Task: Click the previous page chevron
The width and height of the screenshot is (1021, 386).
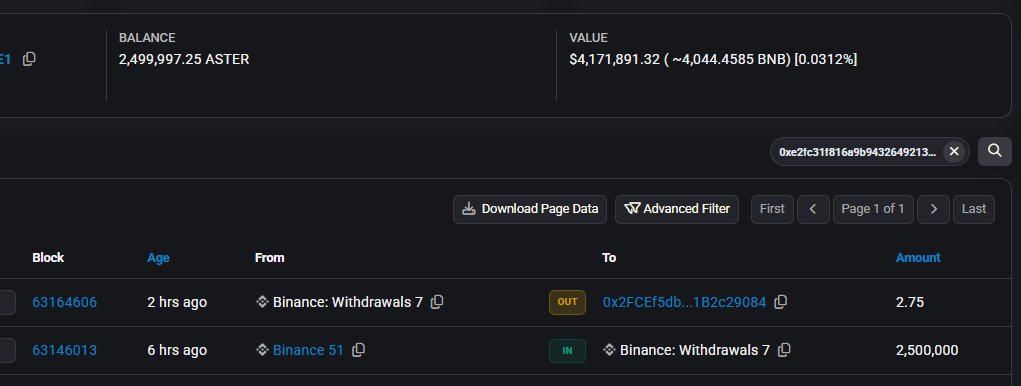Action: (813, 209)
